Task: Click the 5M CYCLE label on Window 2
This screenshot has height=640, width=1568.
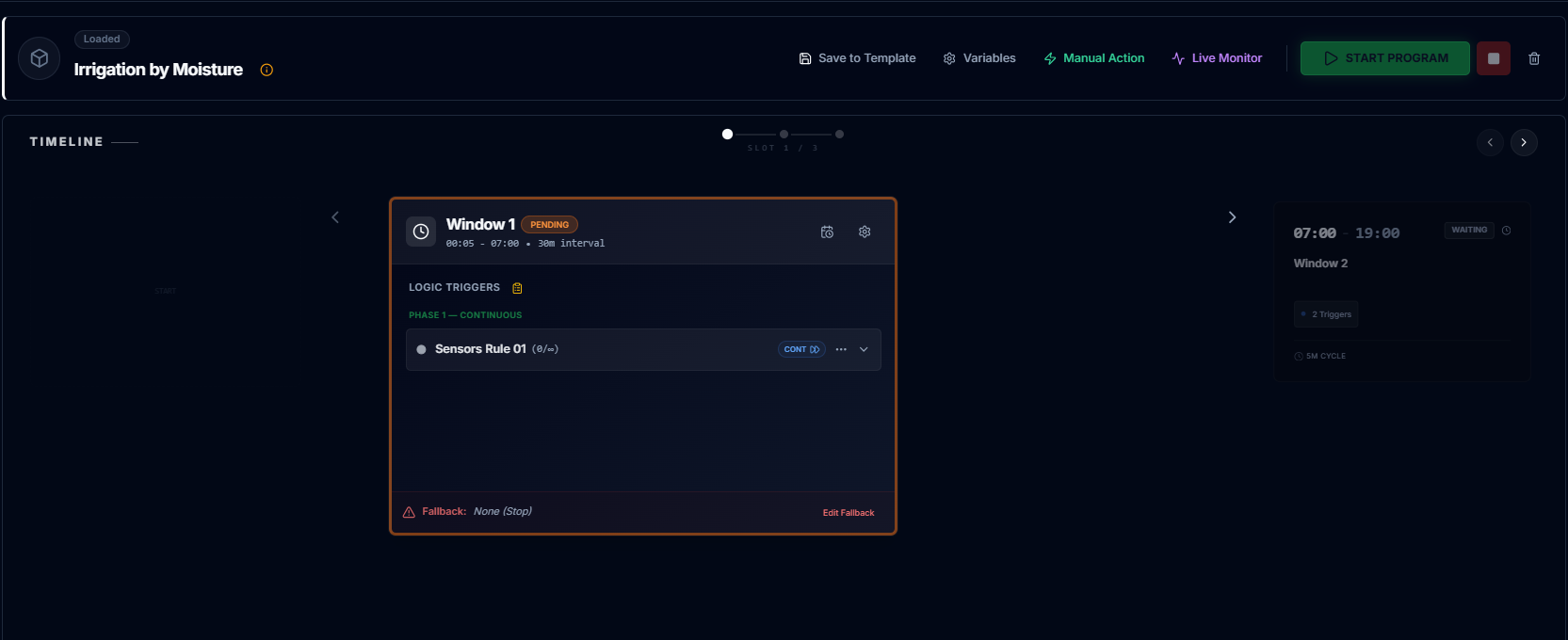Action: (1320, 356)
